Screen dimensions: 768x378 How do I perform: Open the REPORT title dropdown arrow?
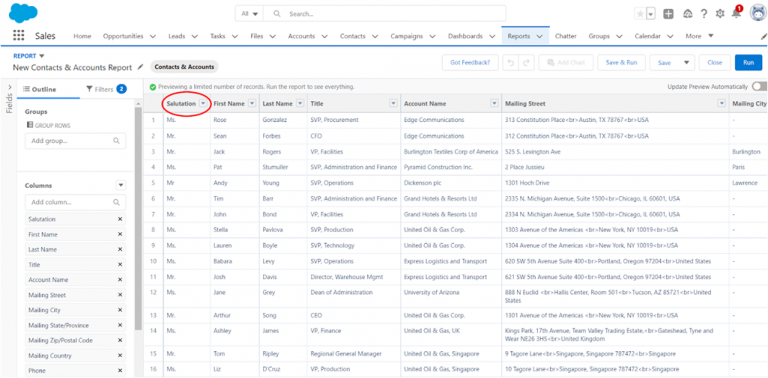pos(42,56)
